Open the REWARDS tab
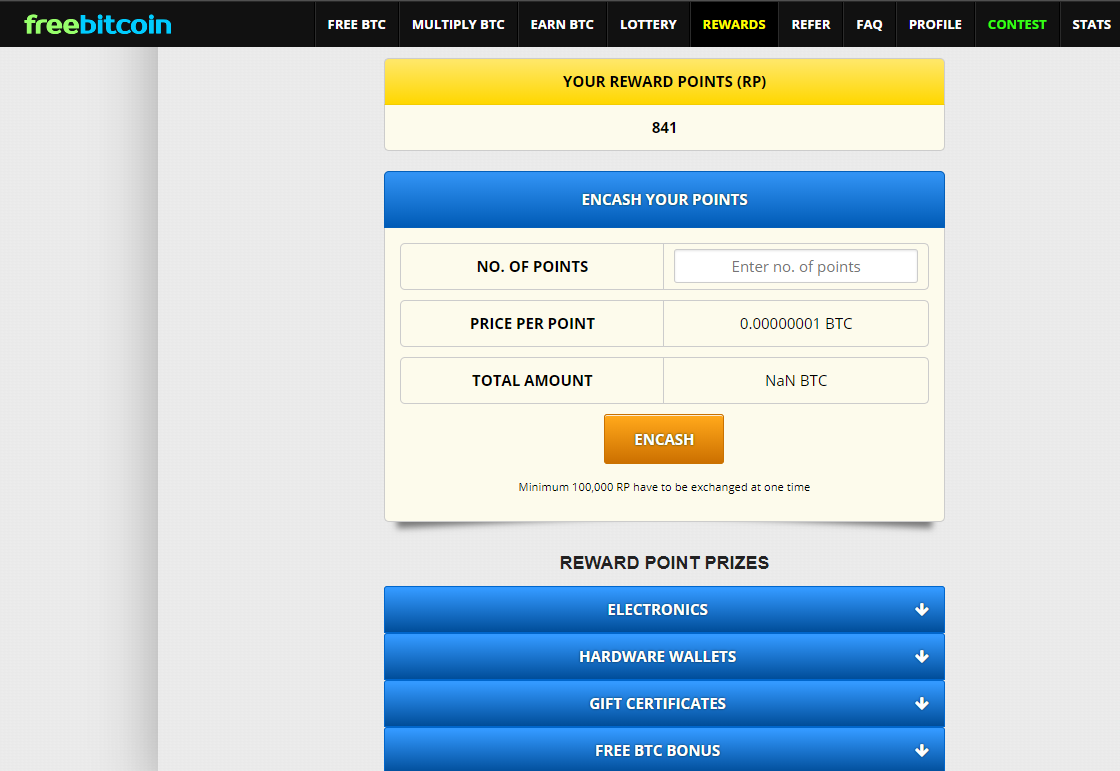1120x771 pixels. (x=734, y=24)
